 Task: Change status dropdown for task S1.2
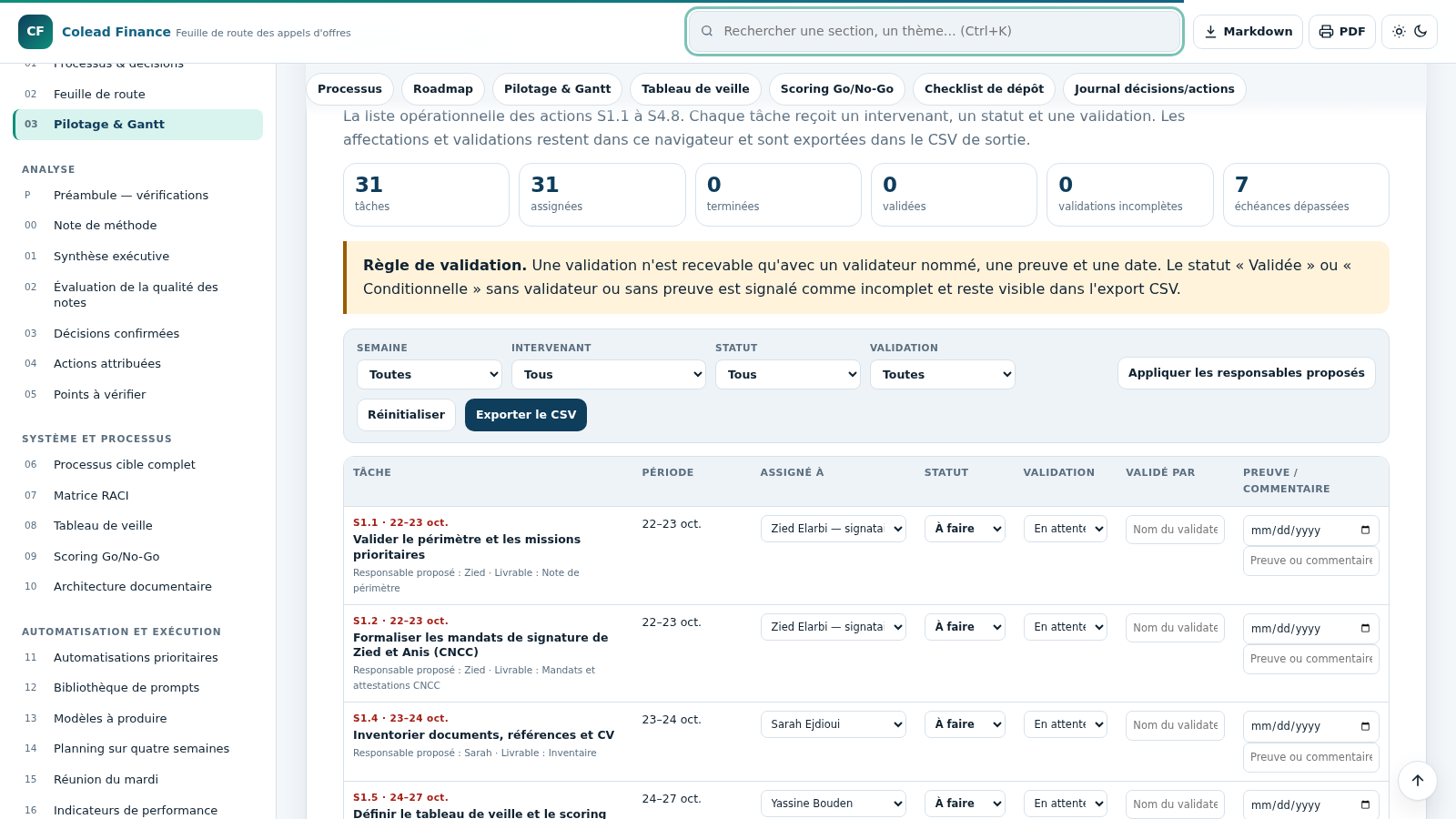(x=965, y=627)
